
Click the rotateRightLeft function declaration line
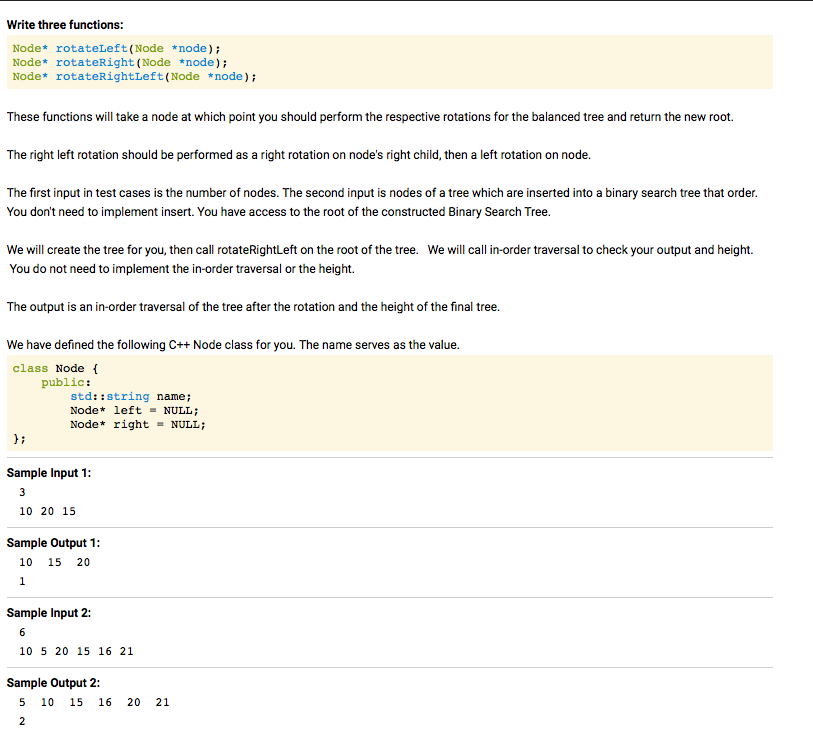pos(135,76)
